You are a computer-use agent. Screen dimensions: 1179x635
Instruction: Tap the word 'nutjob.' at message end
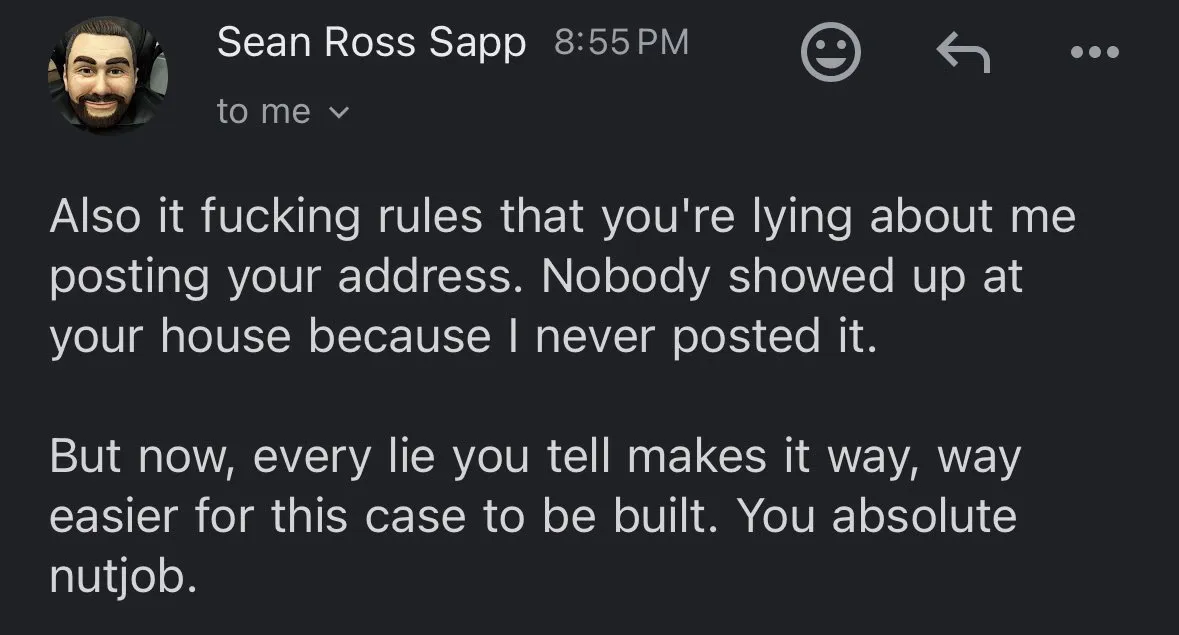click(x=123, y=579)
